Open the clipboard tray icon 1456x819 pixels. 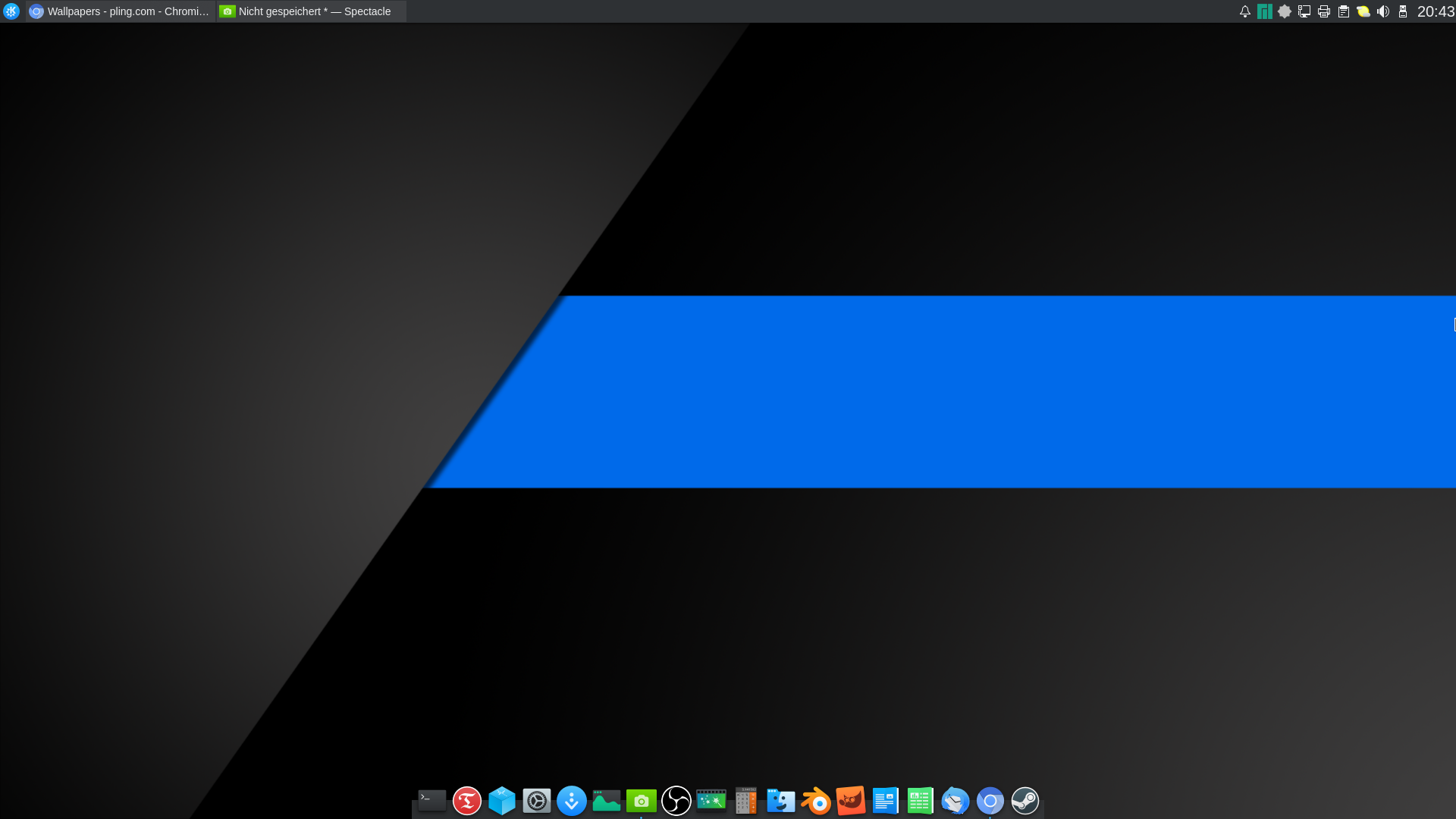1344,11
